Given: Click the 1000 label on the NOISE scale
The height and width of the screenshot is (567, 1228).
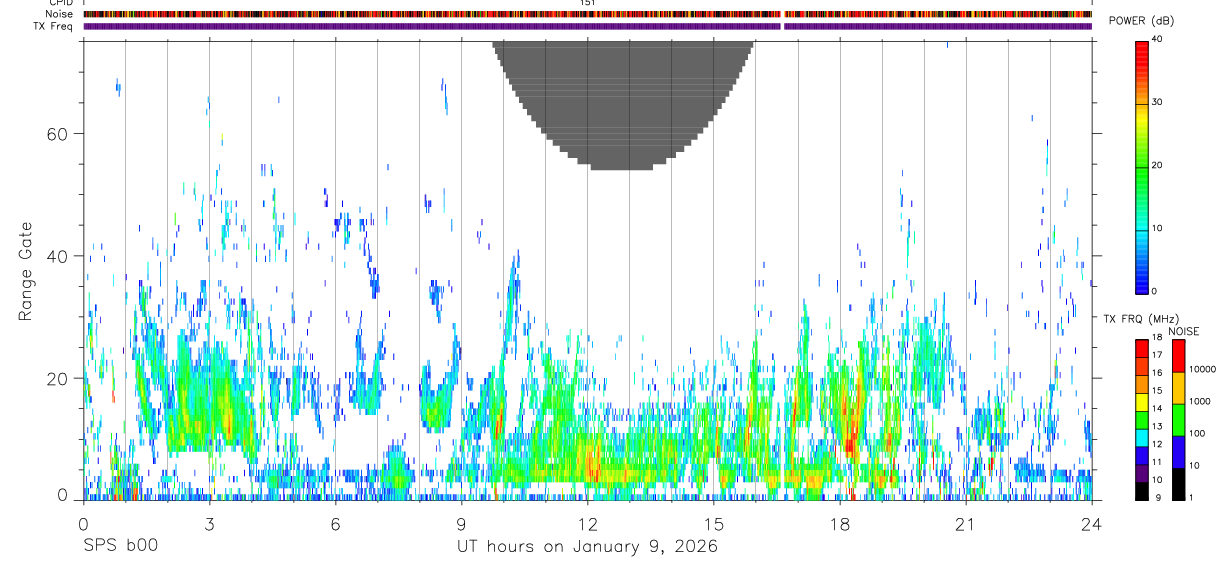Looking at the screenshot, I should click(x=1199, y=401).
